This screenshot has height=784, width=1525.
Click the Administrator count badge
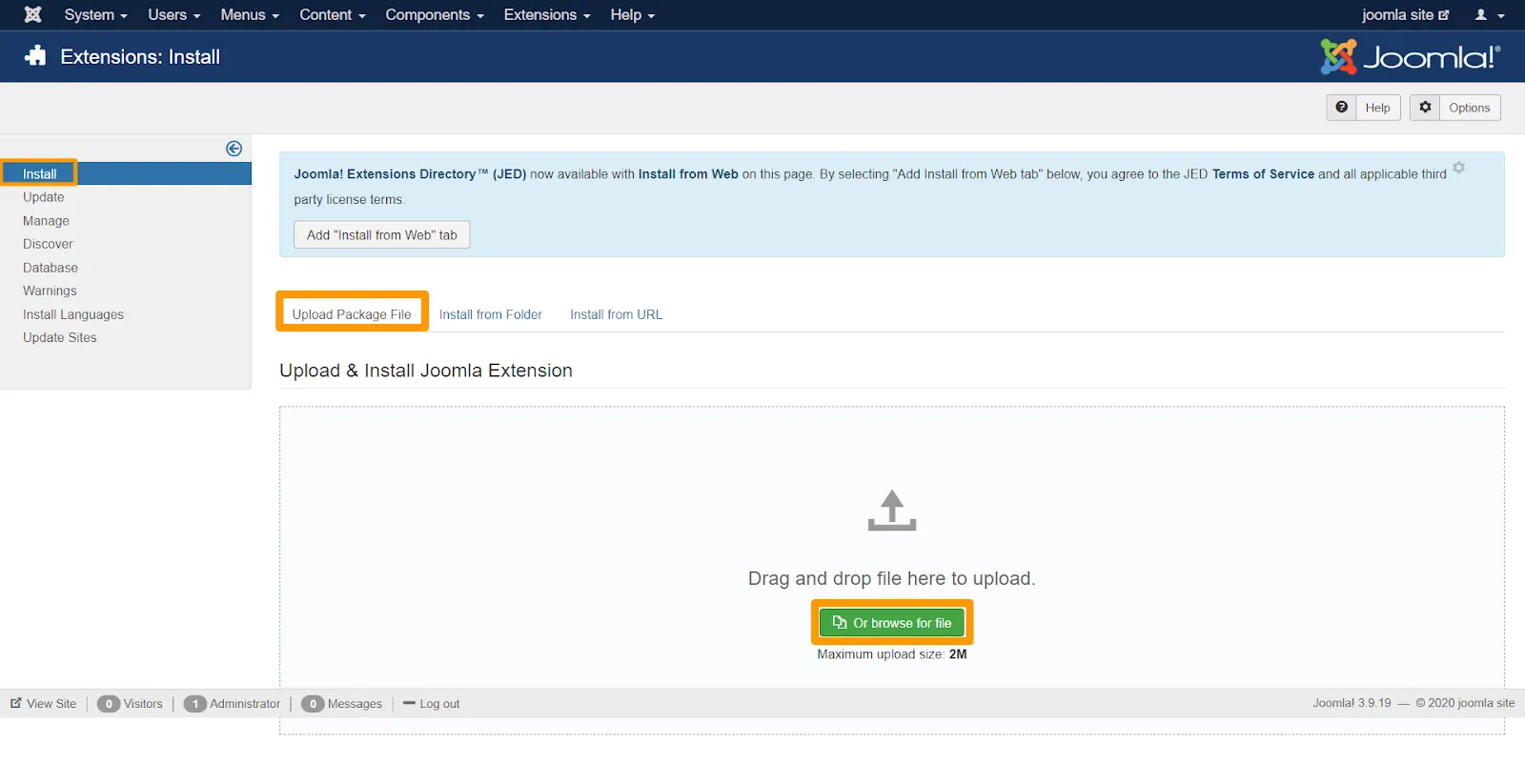coord(194,704)
